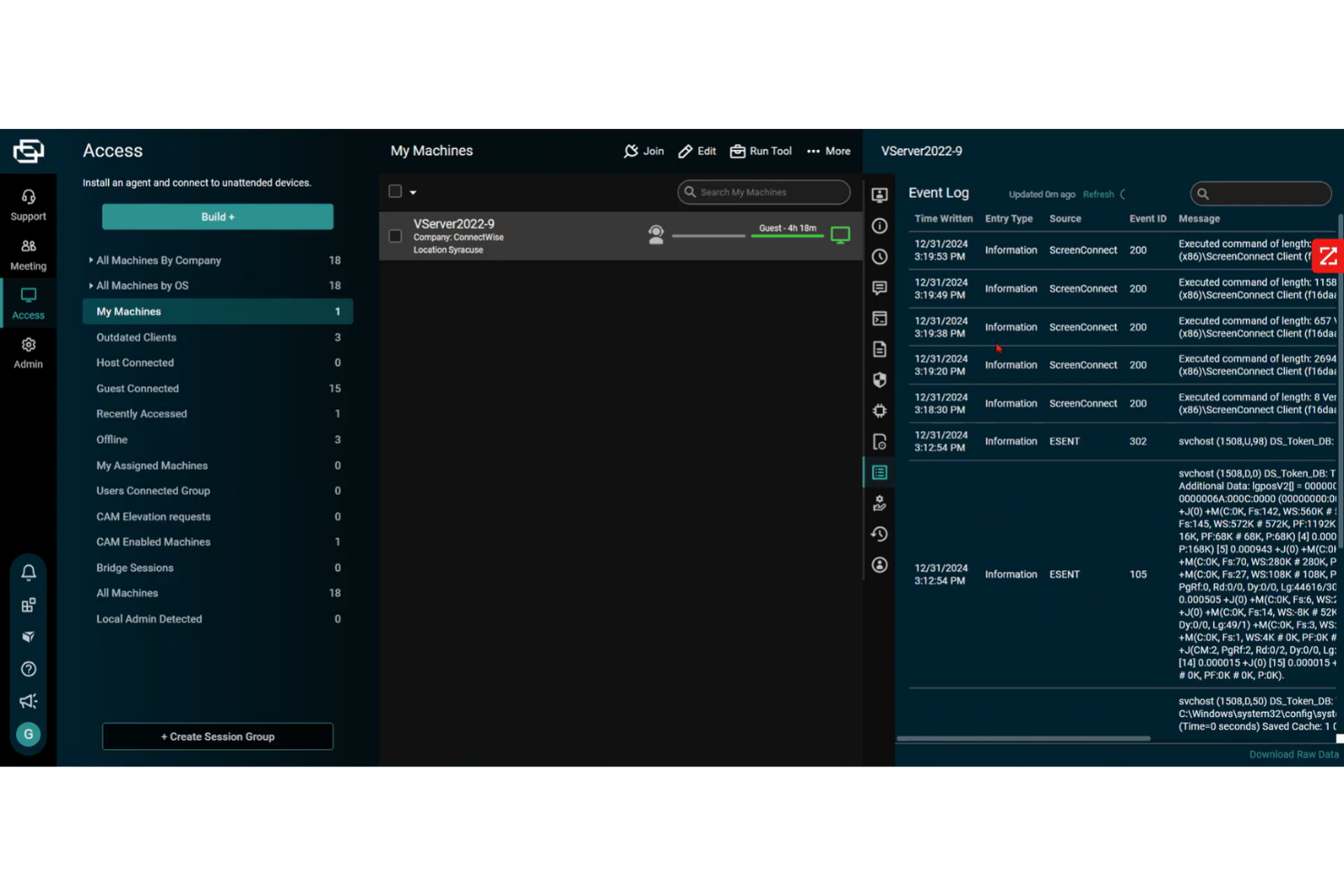Open the Meeting section
This screenshot has height=896, width=1344.
pyautogui.click(x=28, y=254)
